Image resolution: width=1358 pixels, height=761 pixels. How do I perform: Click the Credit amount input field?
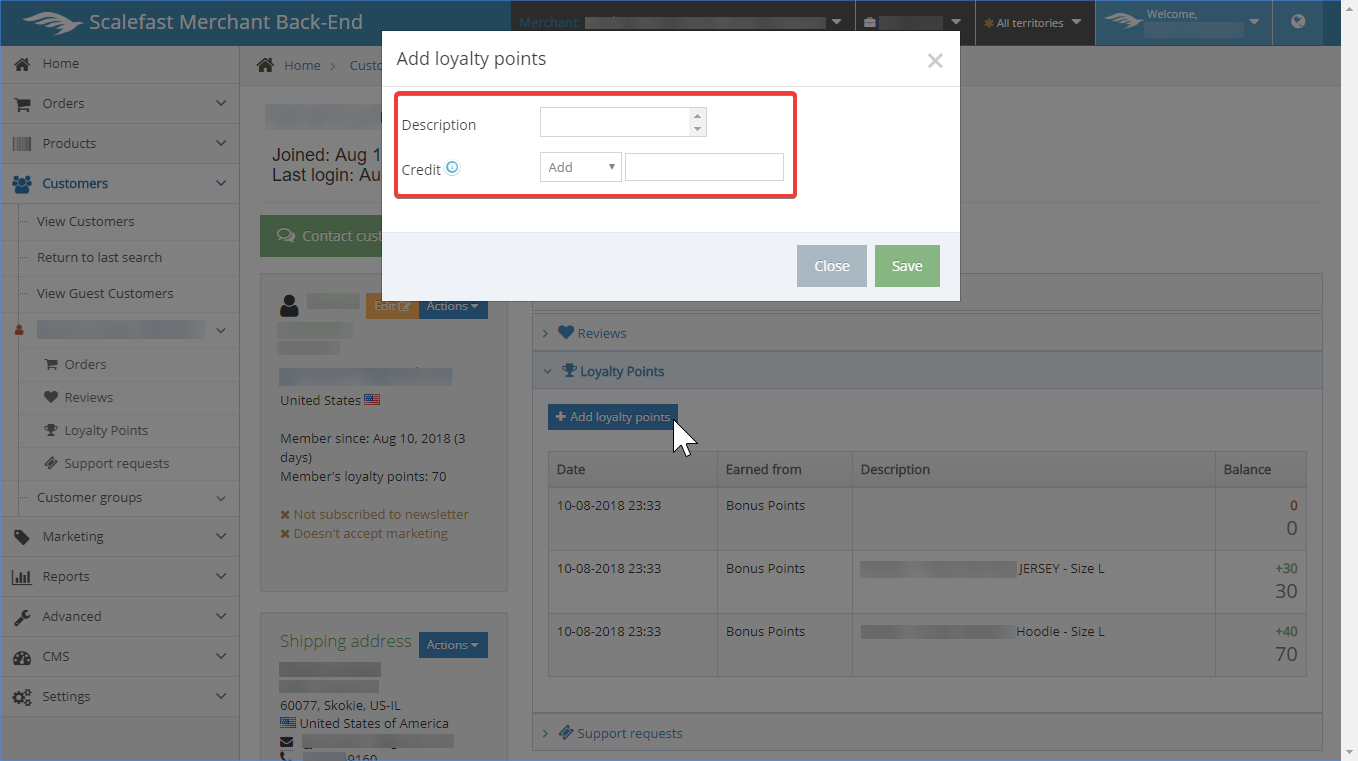point(704,167)
